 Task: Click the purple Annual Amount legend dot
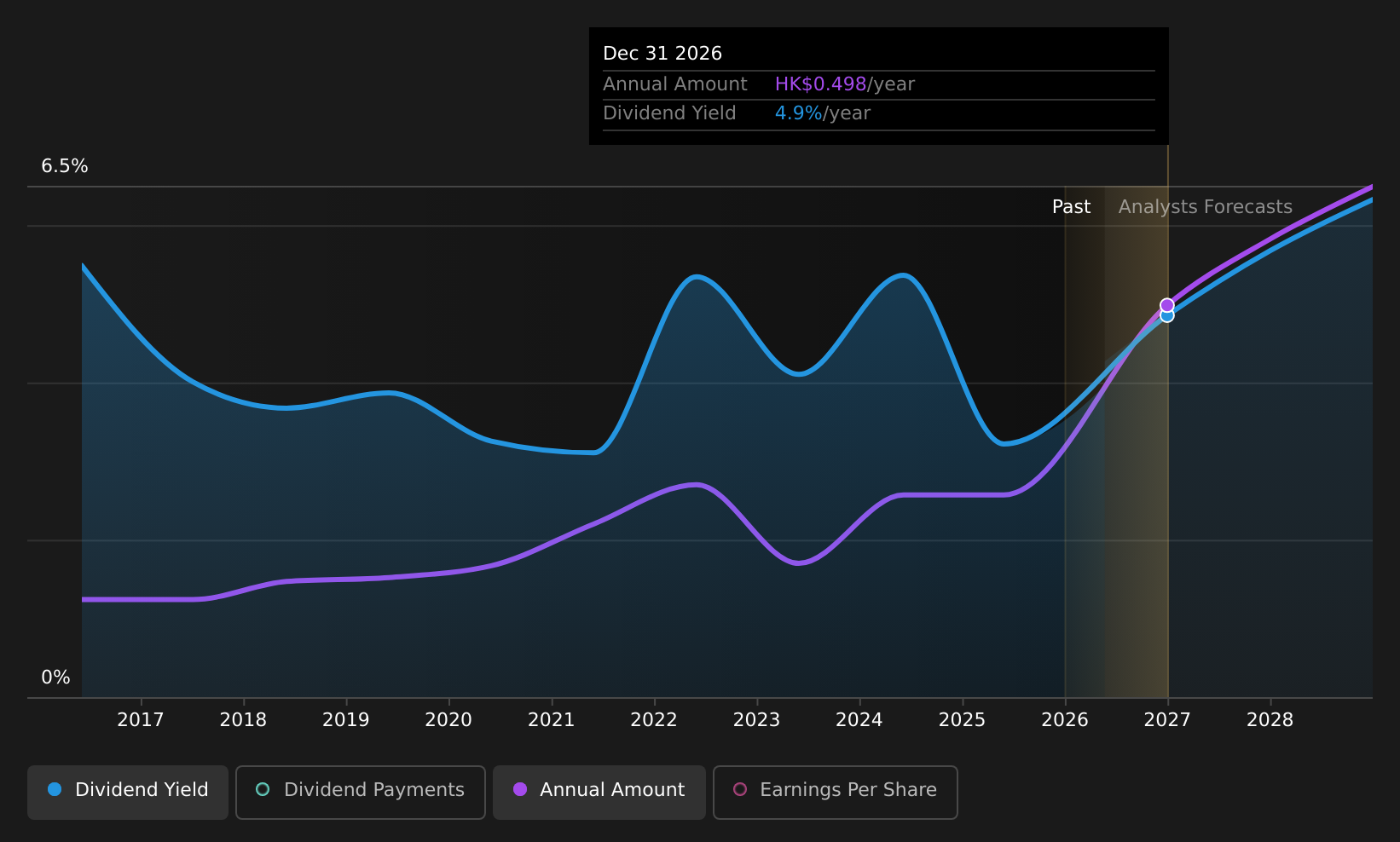tap(520, 789)
